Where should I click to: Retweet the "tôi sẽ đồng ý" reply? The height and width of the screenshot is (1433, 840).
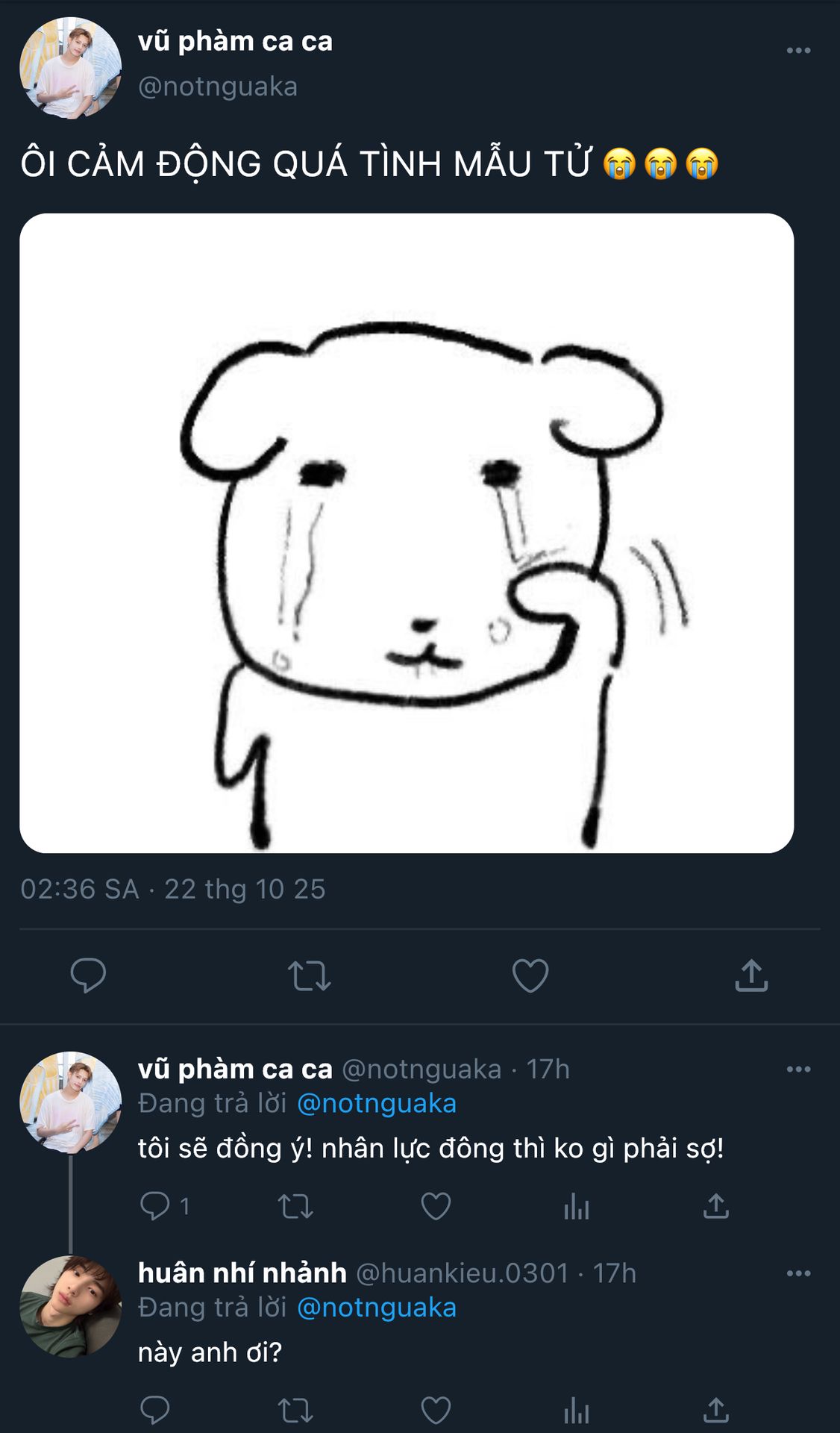[295, 1206]
